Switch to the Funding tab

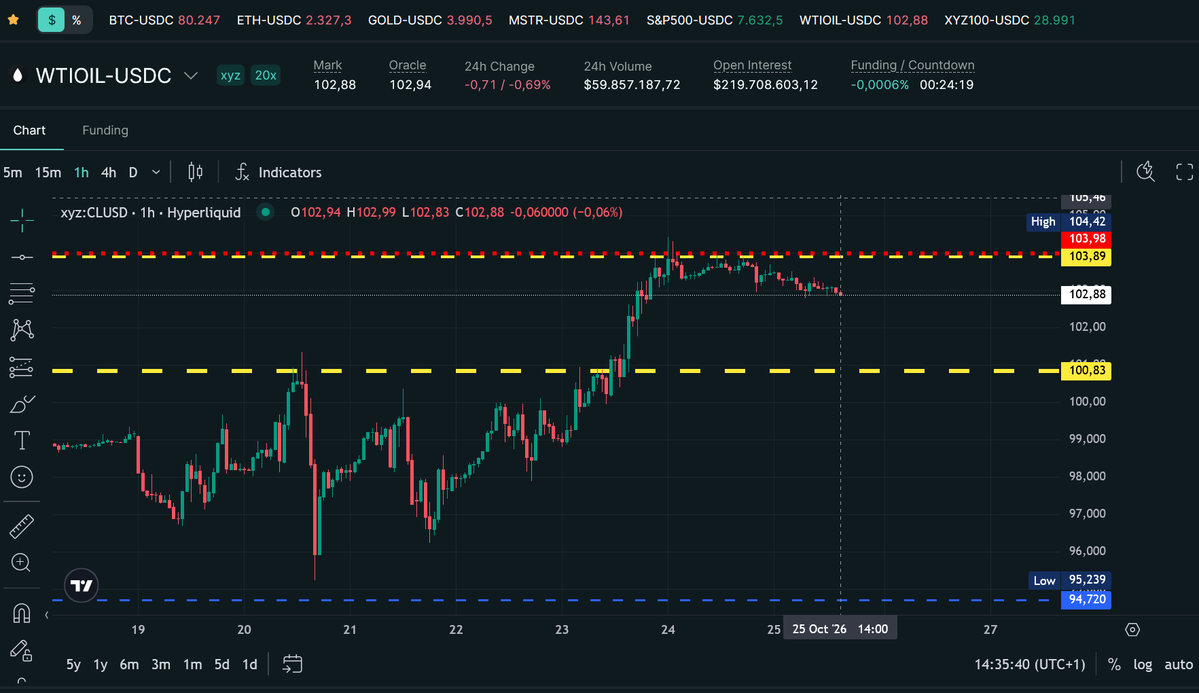(105, 130)
